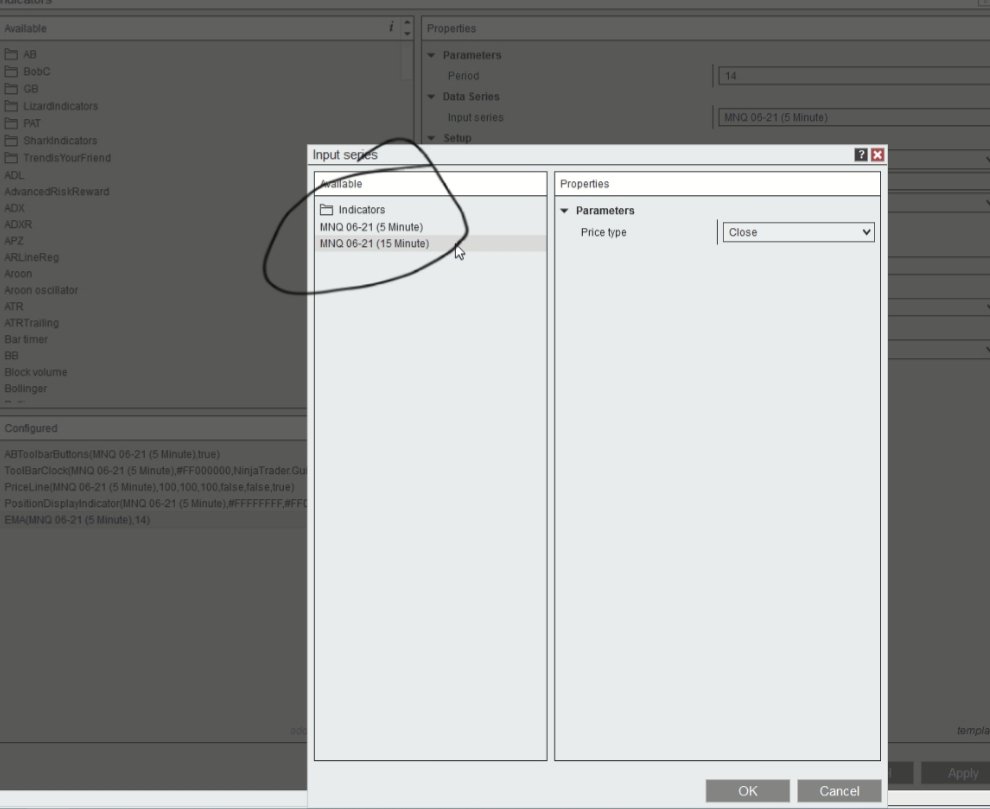Select APZ indicator
The height and width of the screenshot is (809, 990).
click(14, 241)
